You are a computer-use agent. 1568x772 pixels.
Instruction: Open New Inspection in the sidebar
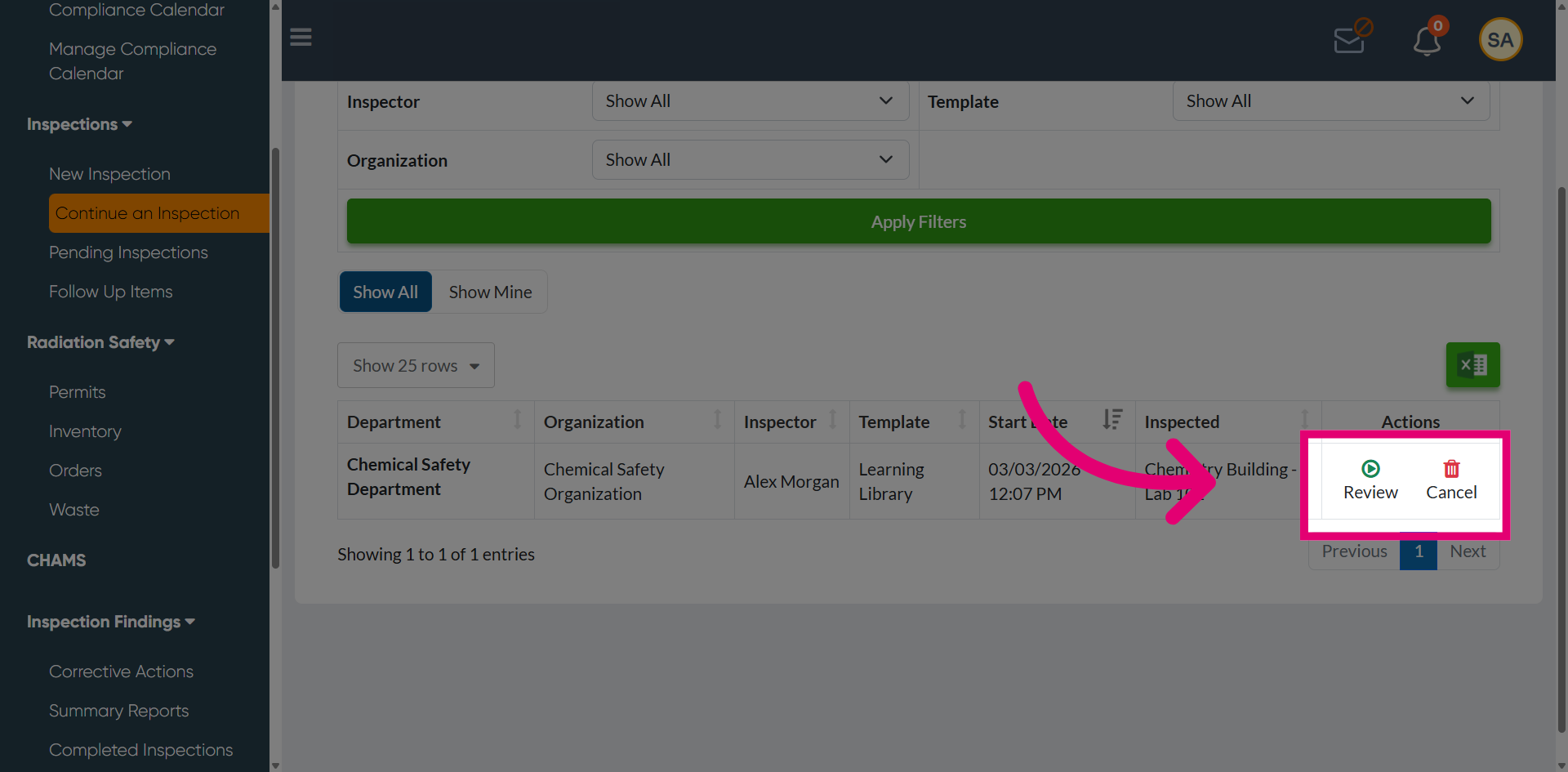[109, 174]
